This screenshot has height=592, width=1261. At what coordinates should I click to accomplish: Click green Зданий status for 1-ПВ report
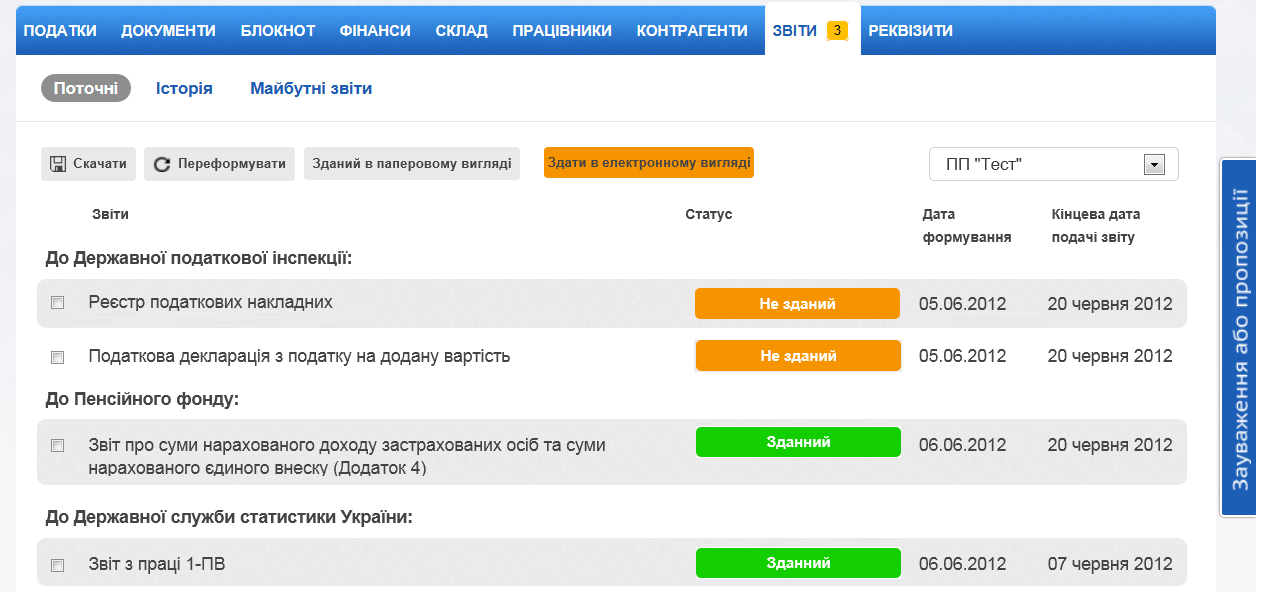point(798,563)
